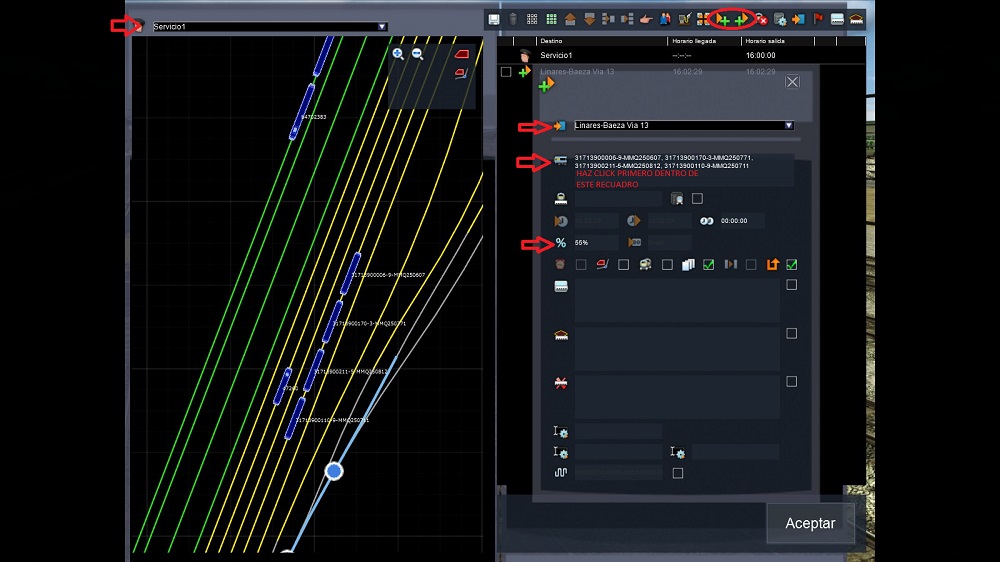1000x562 pixels.
Task: Click the alarm clock icon
Action: [x=560, y=264]
